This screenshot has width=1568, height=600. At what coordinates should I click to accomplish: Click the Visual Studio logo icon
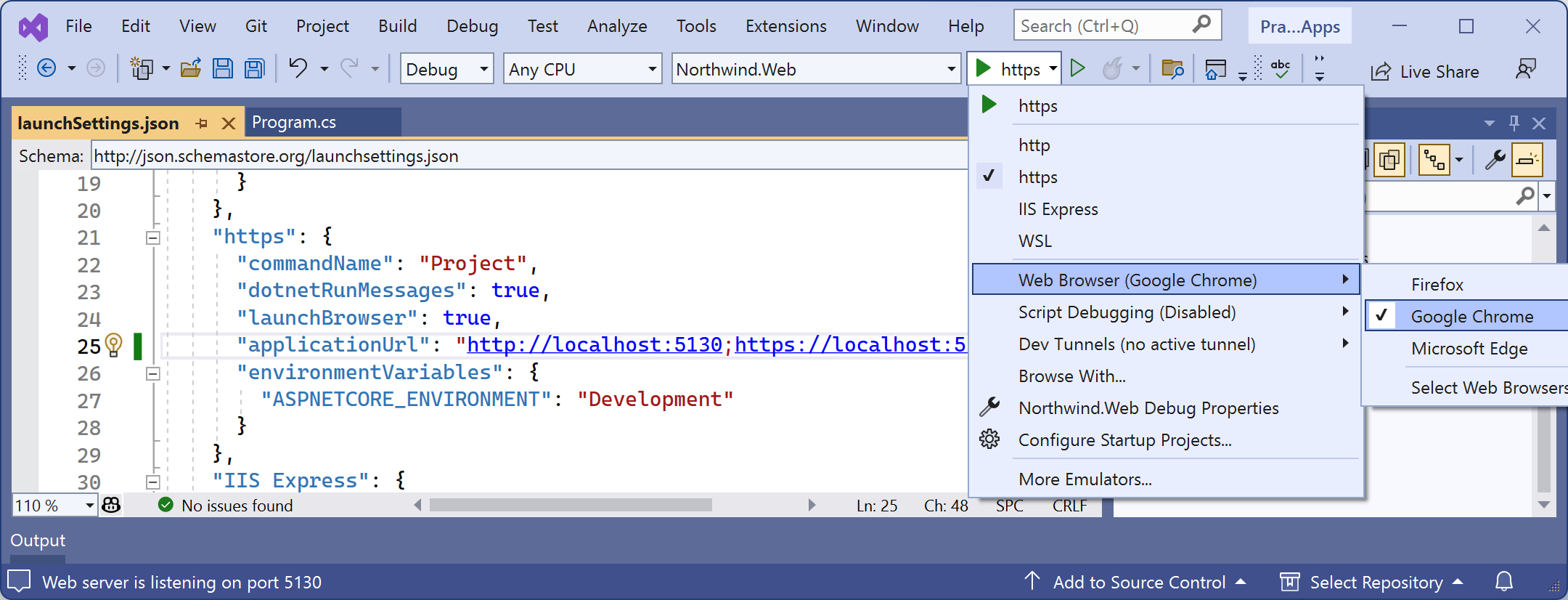click(x=33, y=27)
